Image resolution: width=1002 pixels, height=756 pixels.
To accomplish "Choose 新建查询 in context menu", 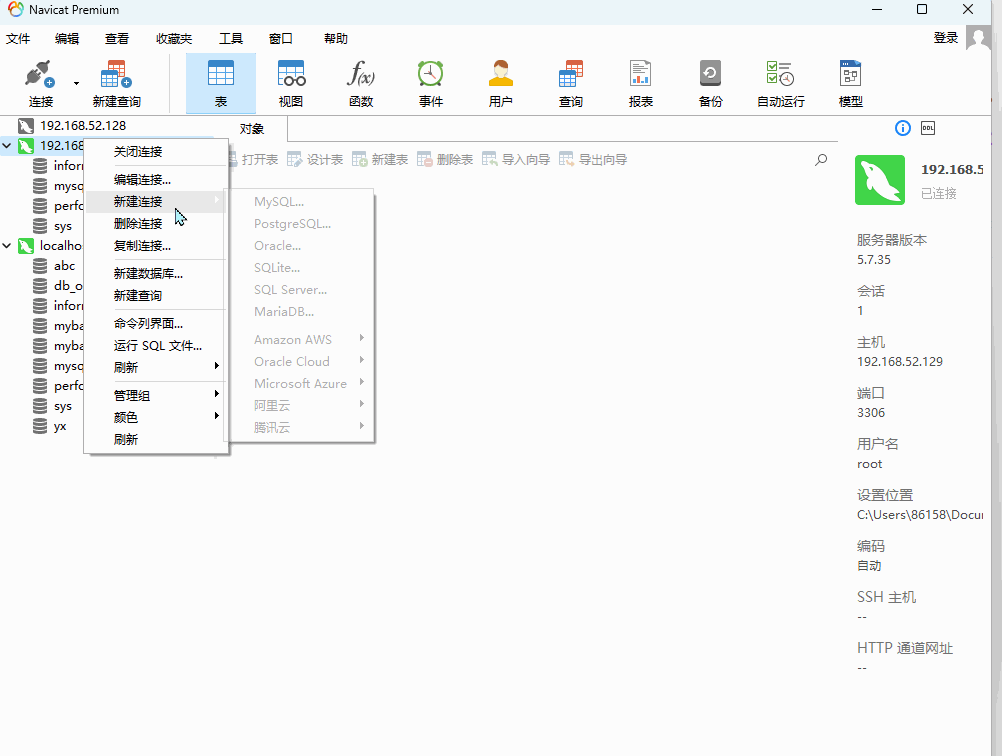I will (156, 296).
